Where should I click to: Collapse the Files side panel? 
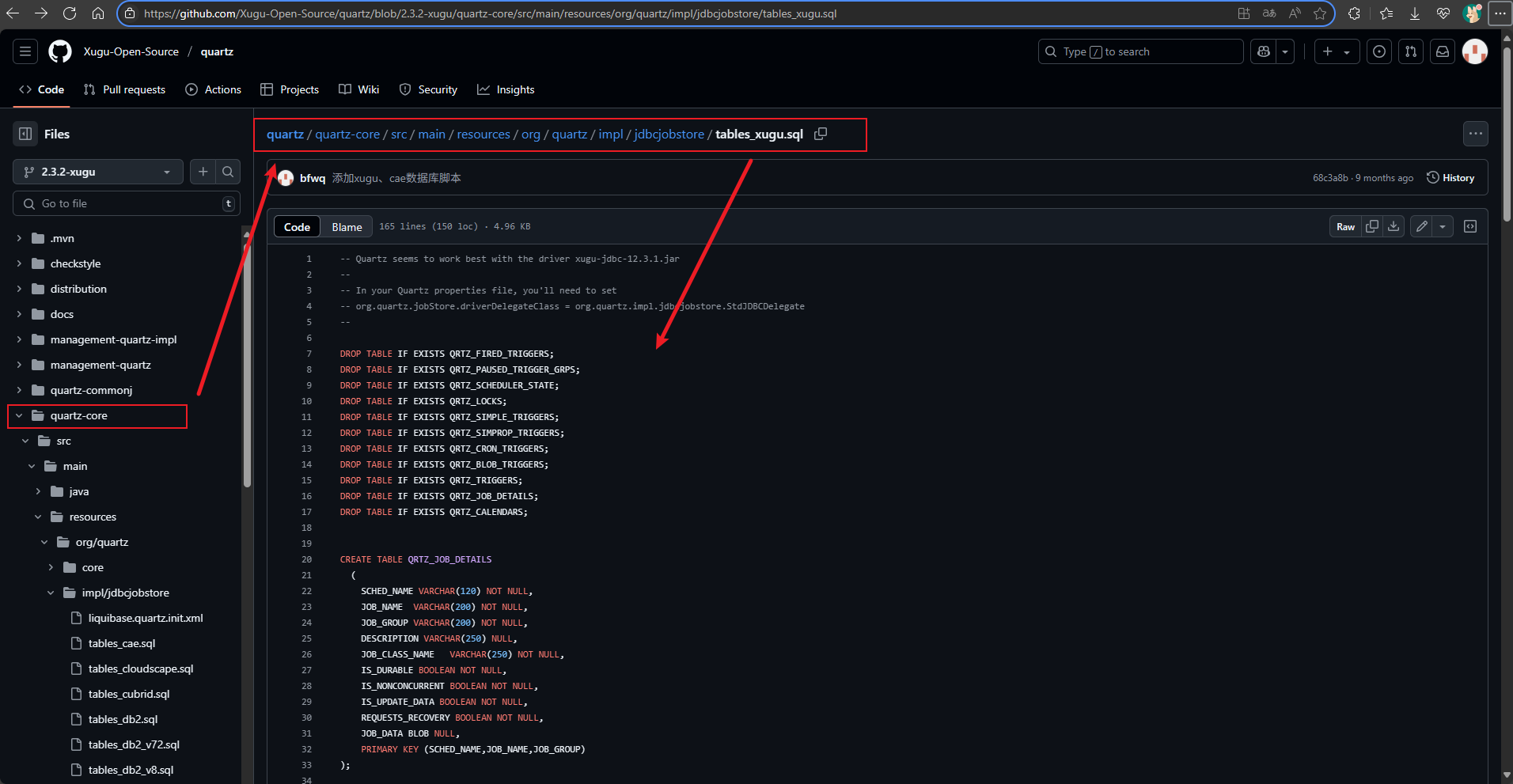25,134
